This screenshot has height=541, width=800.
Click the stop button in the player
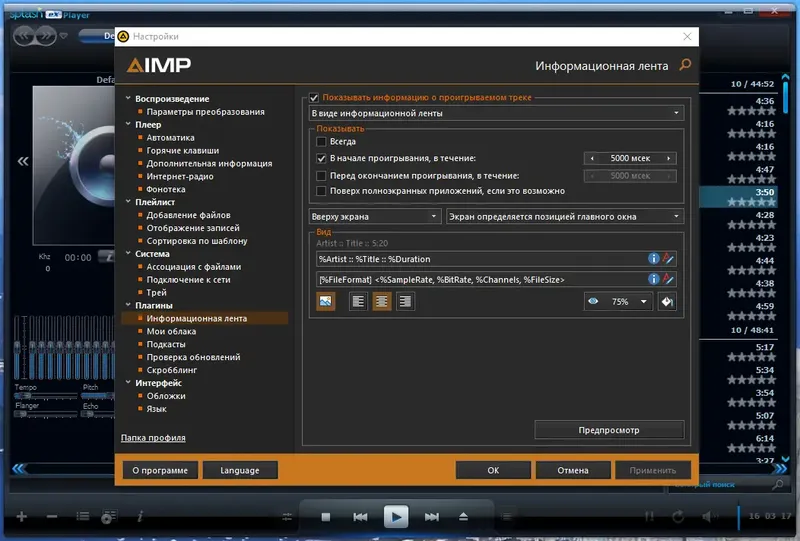click(326, 517)
